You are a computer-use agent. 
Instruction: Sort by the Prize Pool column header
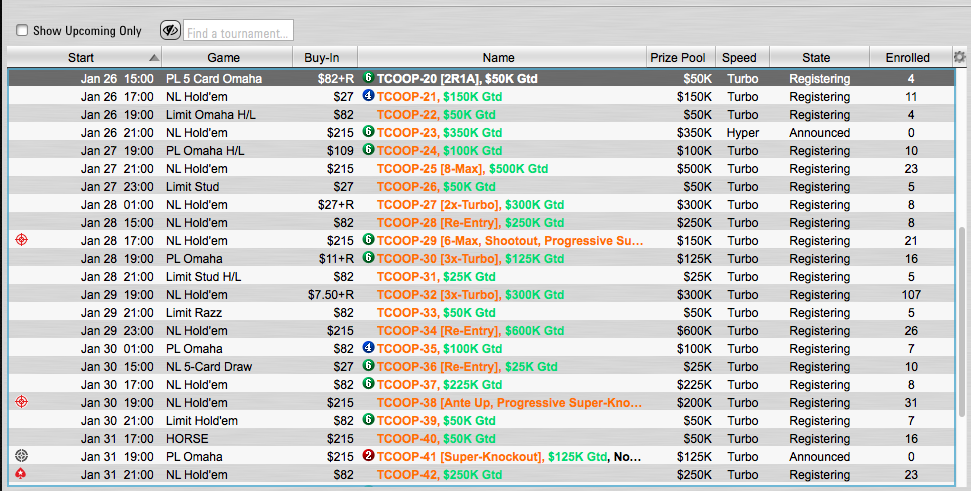[677, 58]
